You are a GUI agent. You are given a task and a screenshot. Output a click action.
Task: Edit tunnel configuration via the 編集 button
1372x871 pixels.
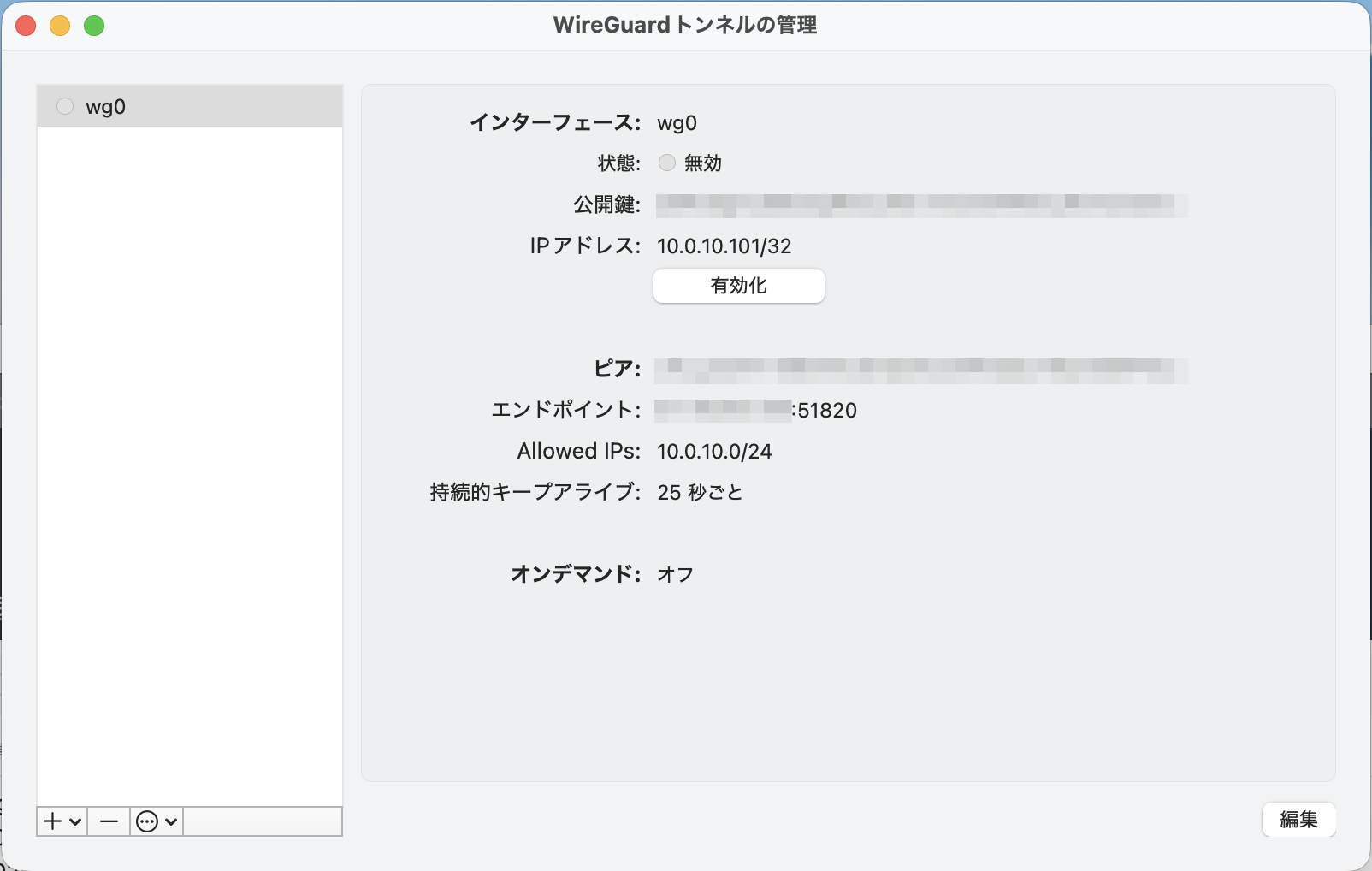coord(1298,820)
